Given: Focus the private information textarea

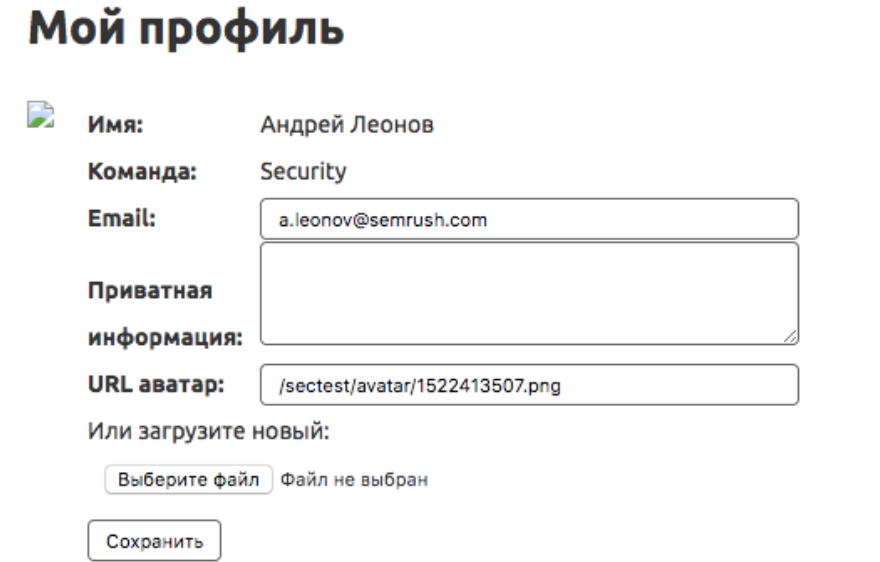Looking at the screenshot, I should (x=528, y=294).
